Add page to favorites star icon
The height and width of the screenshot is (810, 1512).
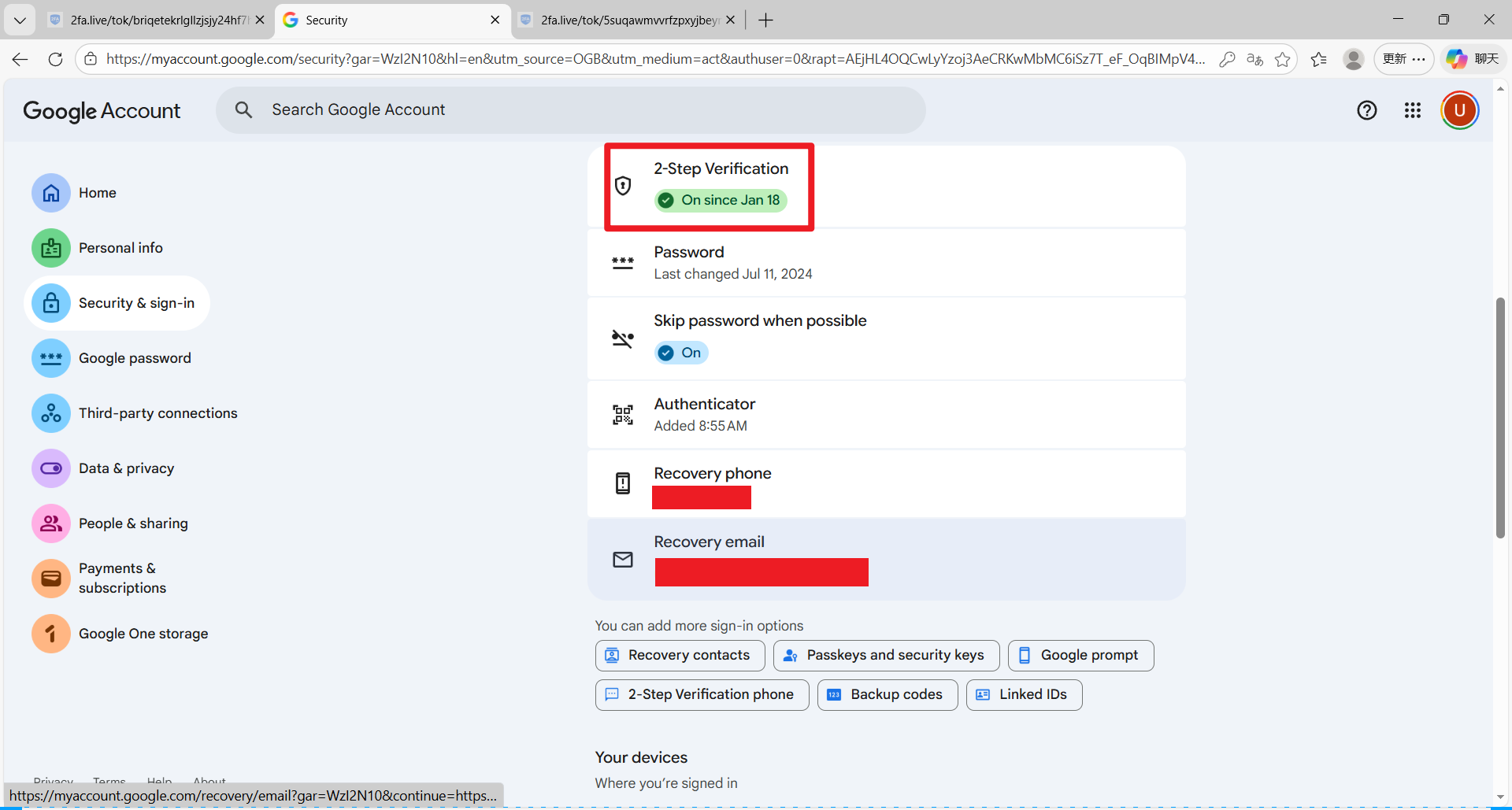(x=1282, y=59)
